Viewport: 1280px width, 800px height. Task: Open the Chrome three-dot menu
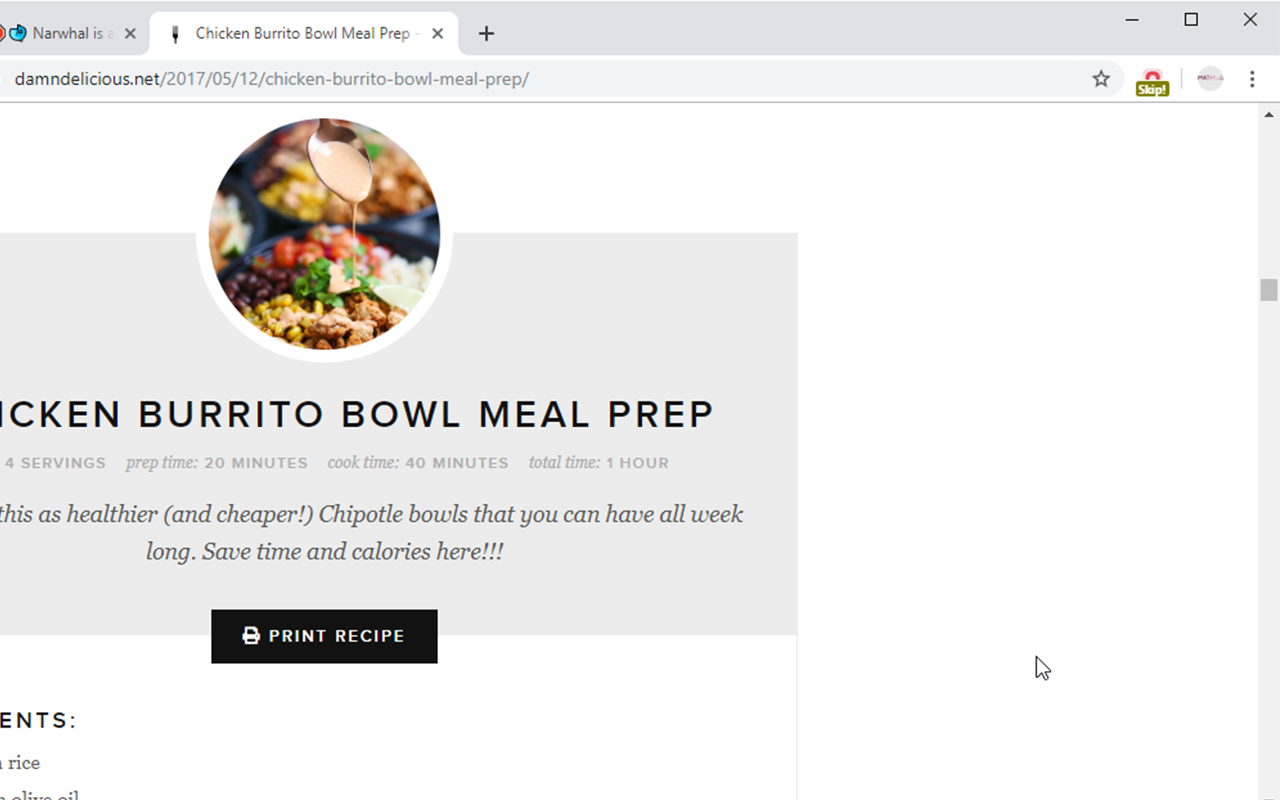1252,79
